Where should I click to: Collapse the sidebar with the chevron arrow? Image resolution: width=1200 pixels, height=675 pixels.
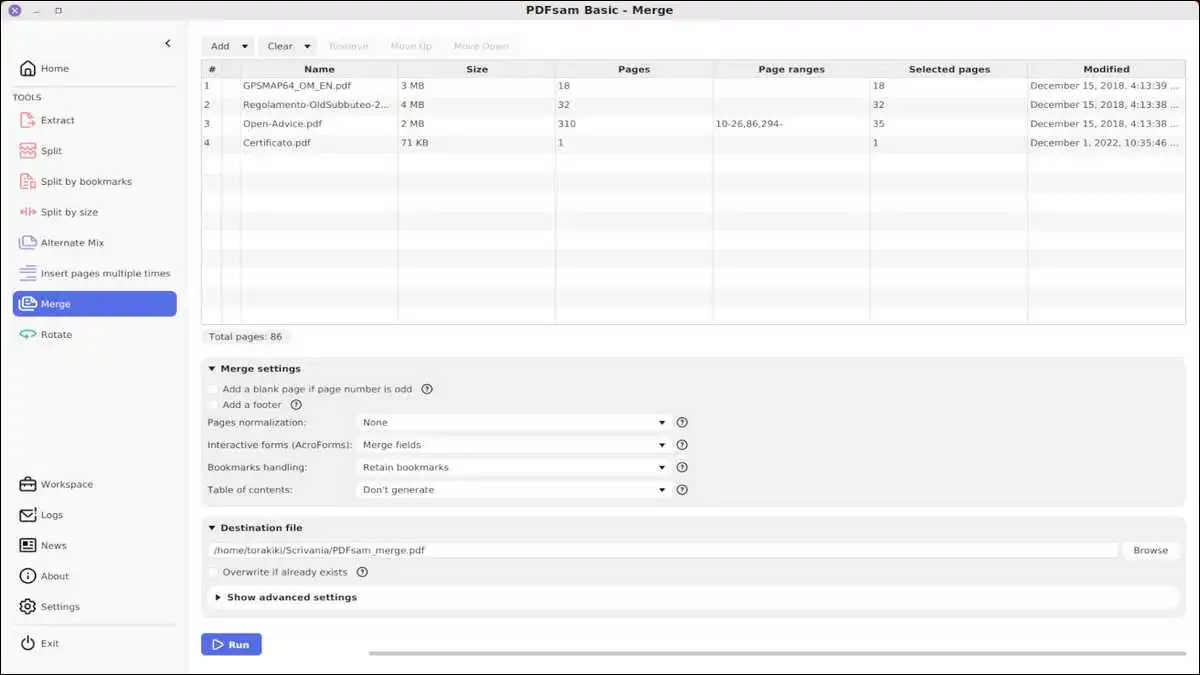pyautogui.click(x=167, y=43)
